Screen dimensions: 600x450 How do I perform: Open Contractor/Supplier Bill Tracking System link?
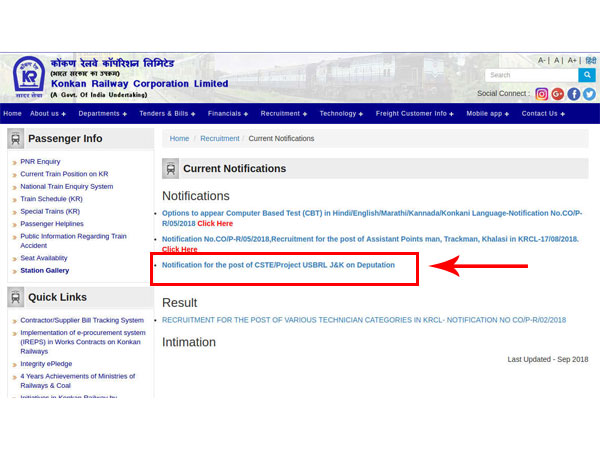tap(82, 320)
